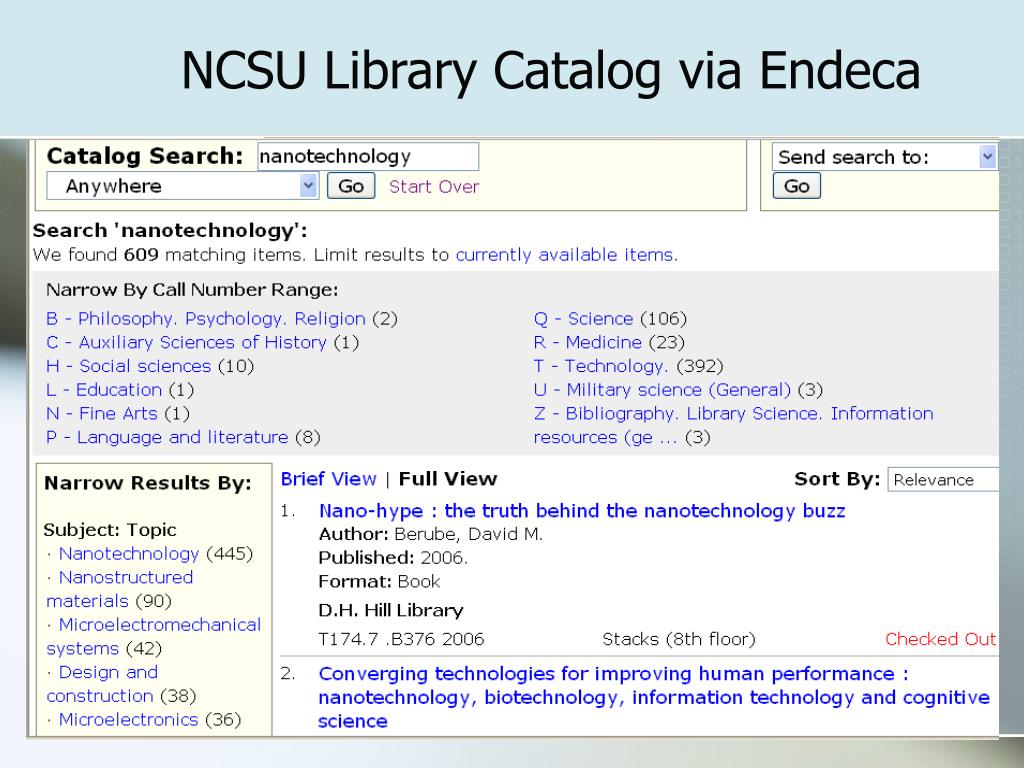Screen dimensions: 1024x768
Task: Narrow results by Microelectronics topic
Action: (128, 720)
